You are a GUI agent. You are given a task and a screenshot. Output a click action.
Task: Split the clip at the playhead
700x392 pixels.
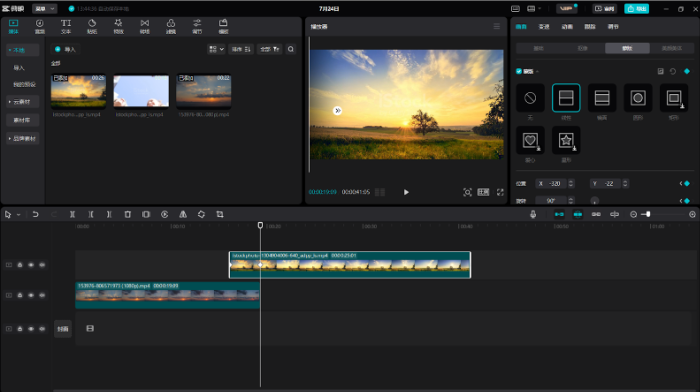pos(72,214)
